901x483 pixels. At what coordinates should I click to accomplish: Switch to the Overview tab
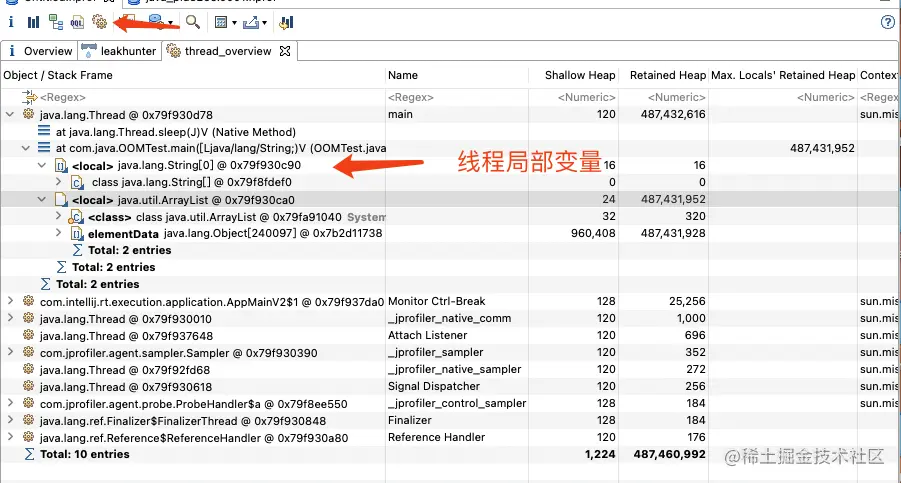tap(39, 51)
